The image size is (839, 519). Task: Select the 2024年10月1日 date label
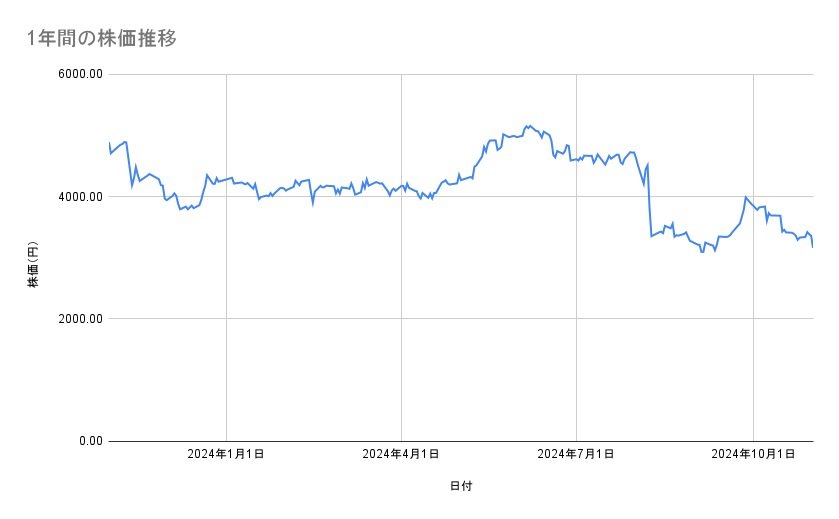pyautogui.click(x=752, y=455)
